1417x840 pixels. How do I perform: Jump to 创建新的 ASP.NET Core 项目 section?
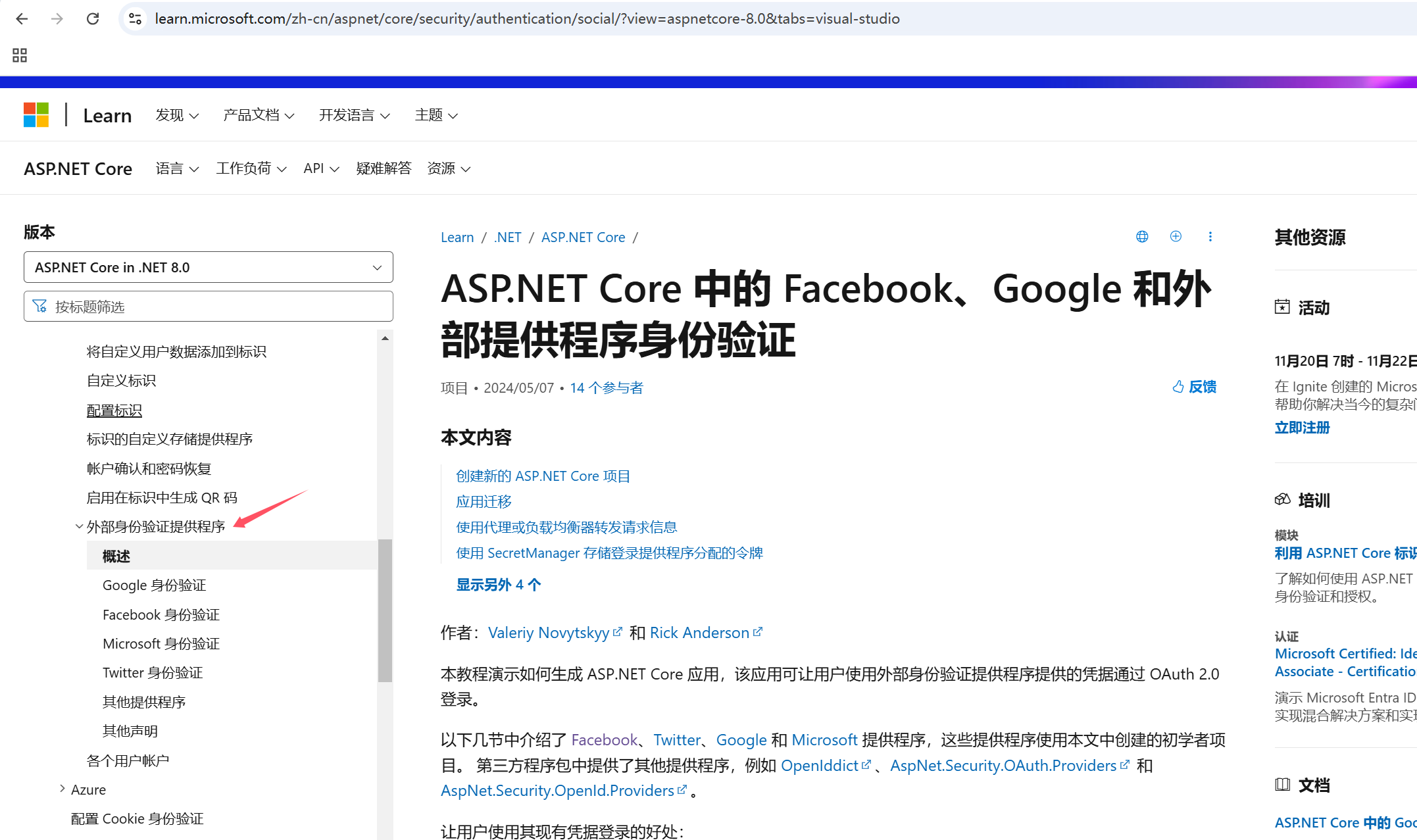[543, 476]
